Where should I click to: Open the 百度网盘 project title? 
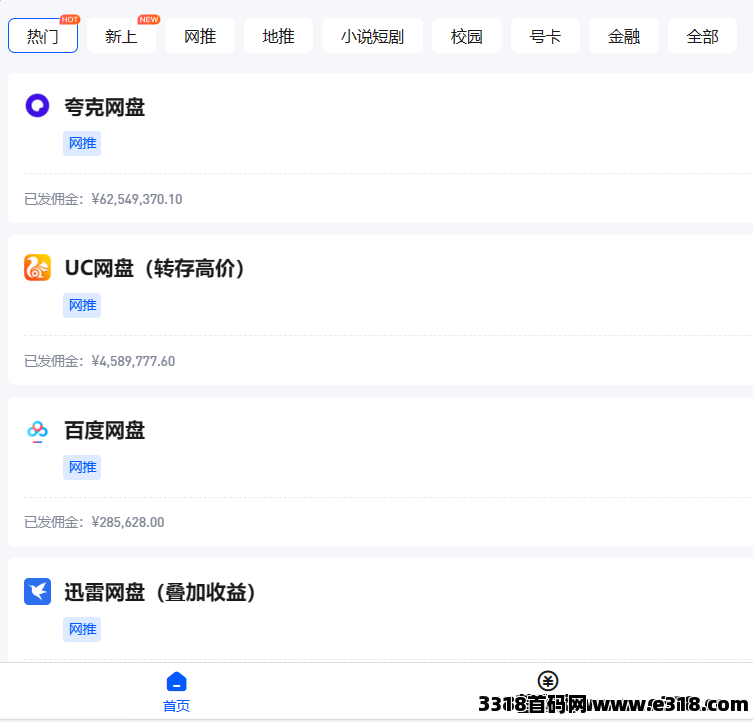[x=105, y=430]
